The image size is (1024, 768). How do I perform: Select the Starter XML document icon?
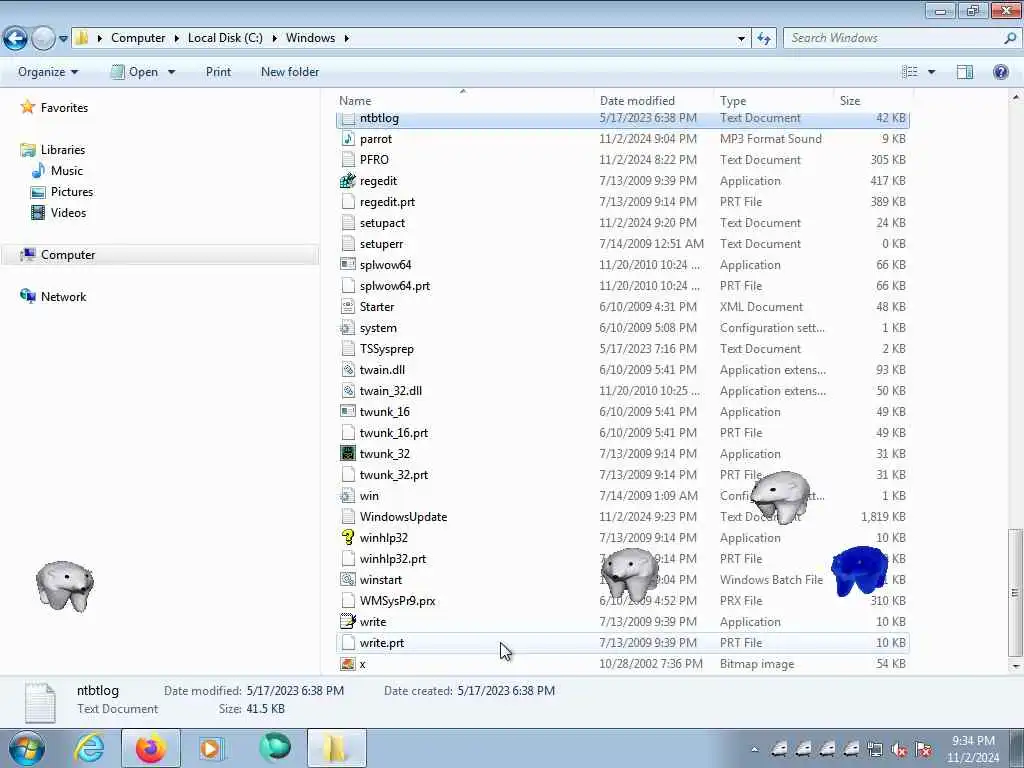pyautogui.click(x=348, y=306)
